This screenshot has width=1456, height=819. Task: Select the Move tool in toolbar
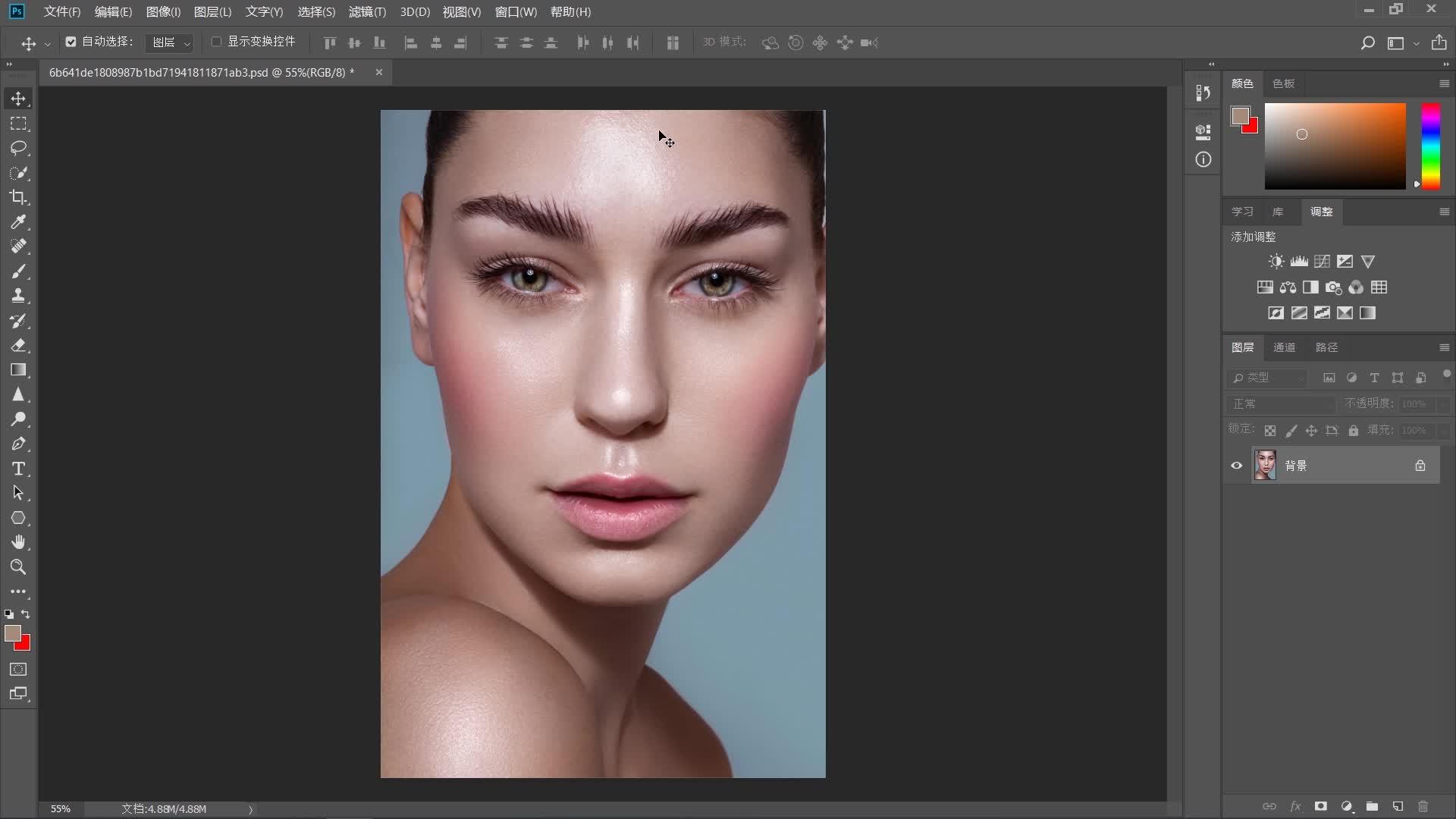click(18, 99)
